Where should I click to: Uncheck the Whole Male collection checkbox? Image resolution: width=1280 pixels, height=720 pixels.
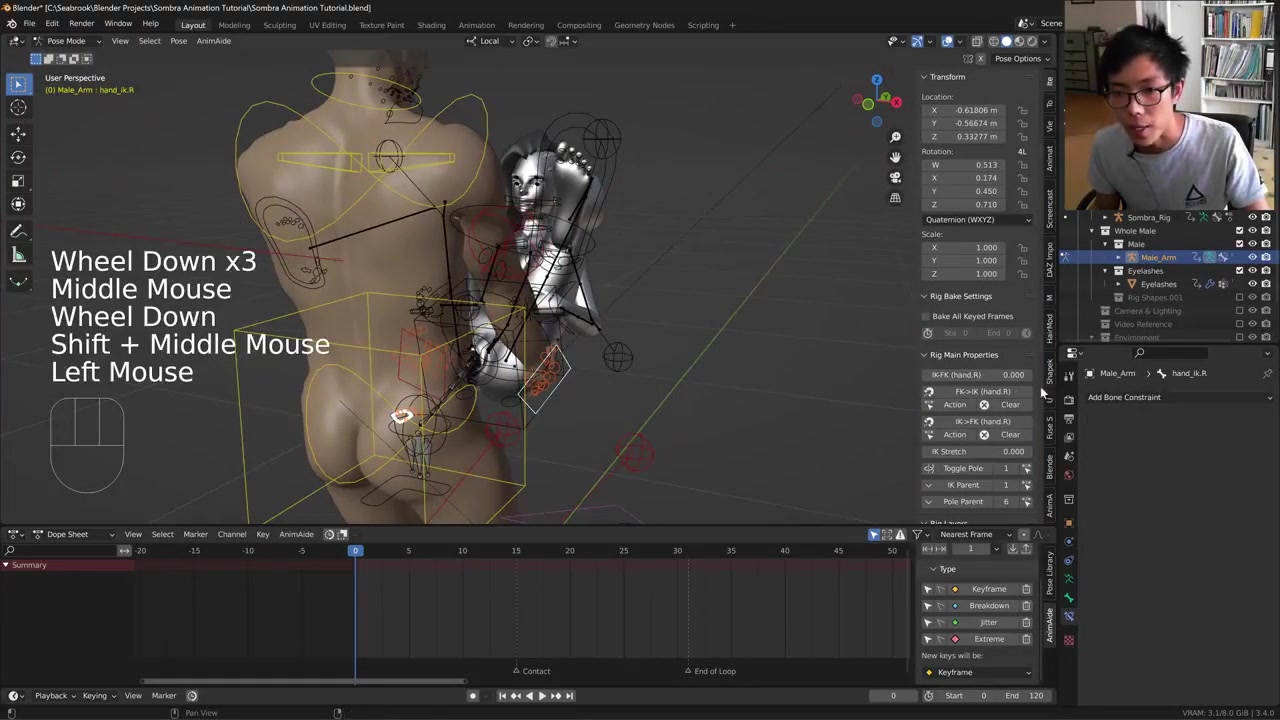coord(1239,231)
